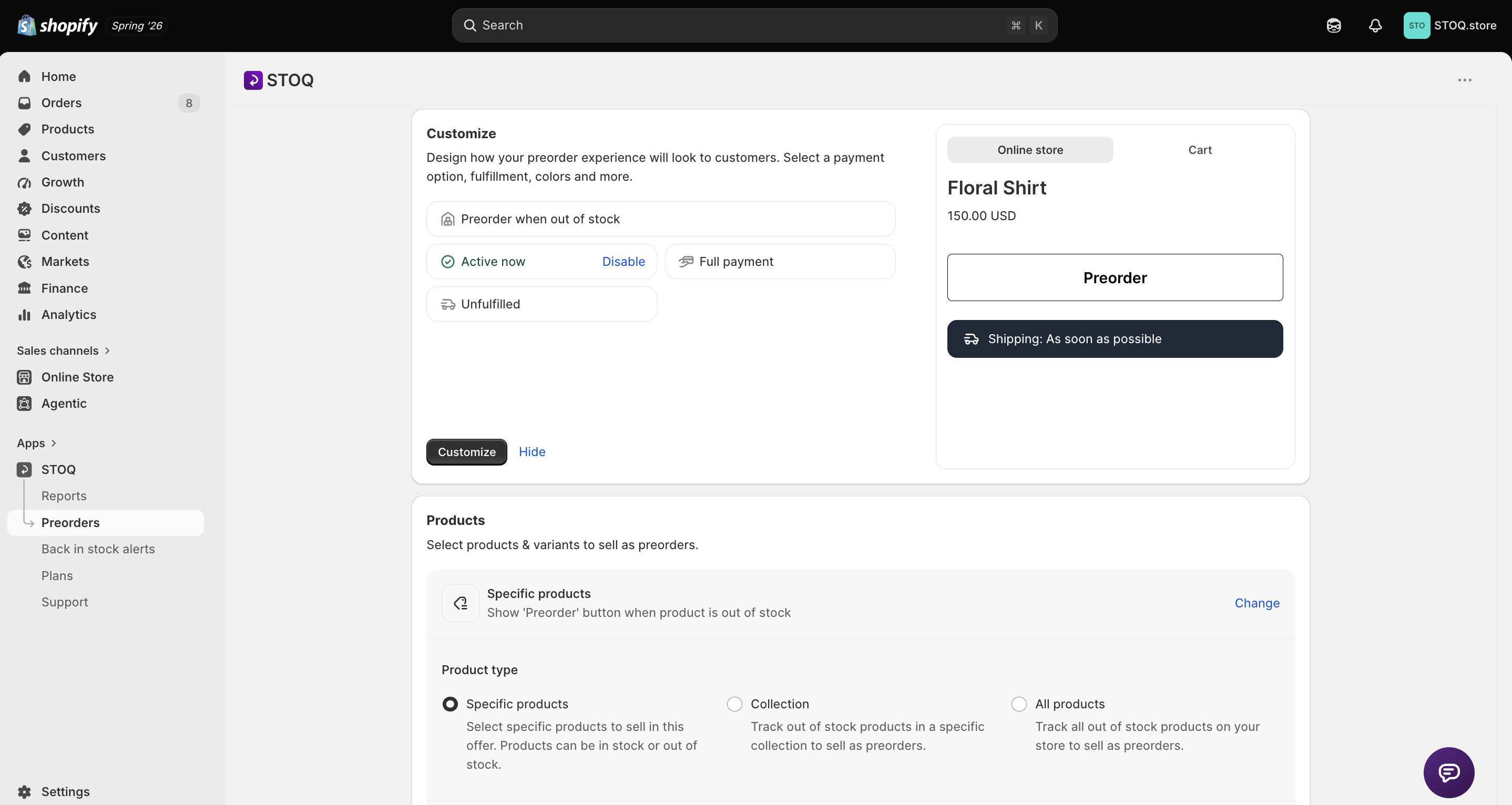Screen dimensions: 1512x805
Task: Click the Products section heading
Action: click(455, 520)
